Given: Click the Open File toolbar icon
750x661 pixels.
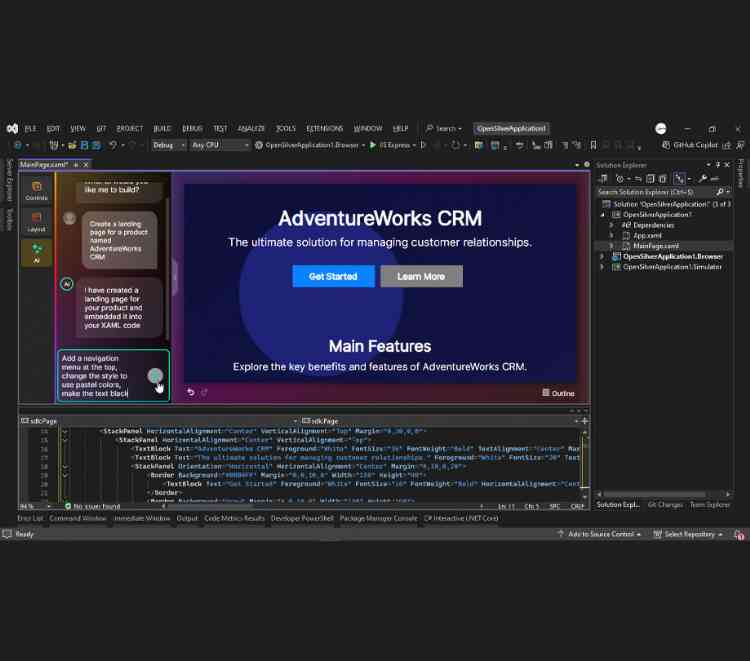Looking at the screenshot, I should [72, 145].
